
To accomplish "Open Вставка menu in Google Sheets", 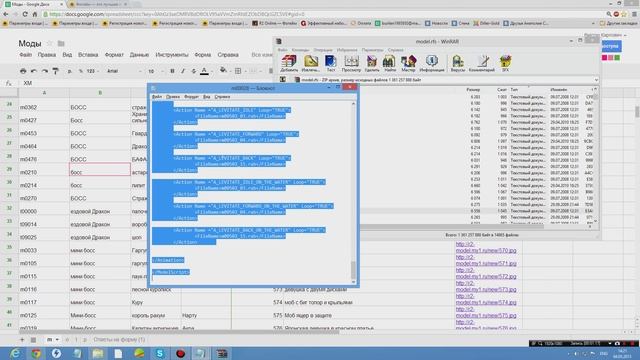I will (88, 55).
